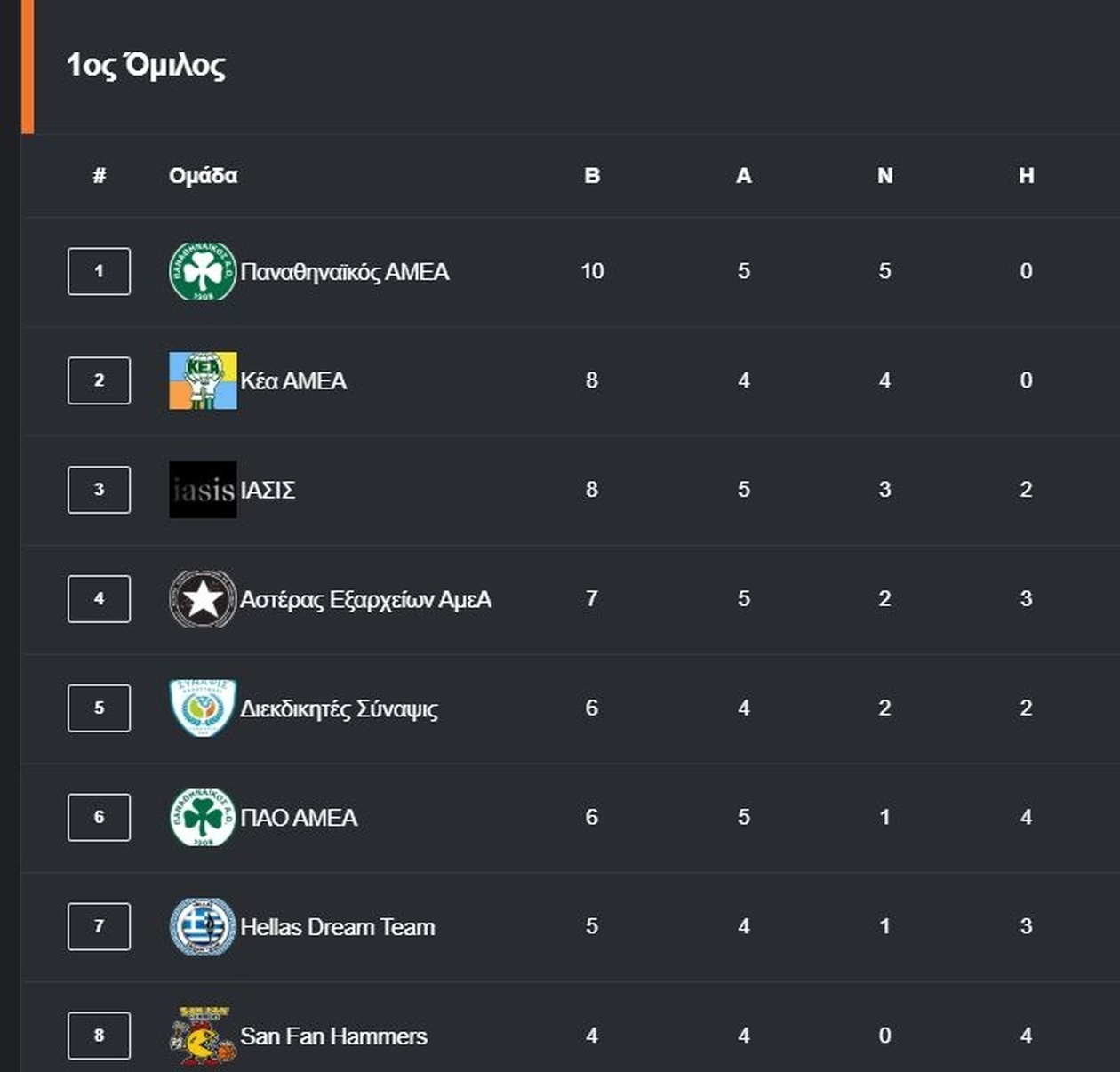This screenshot has height=1072, width=1120.
Task: Click the San Fan Hammers mascot logo
Action: pos(203,1036)
